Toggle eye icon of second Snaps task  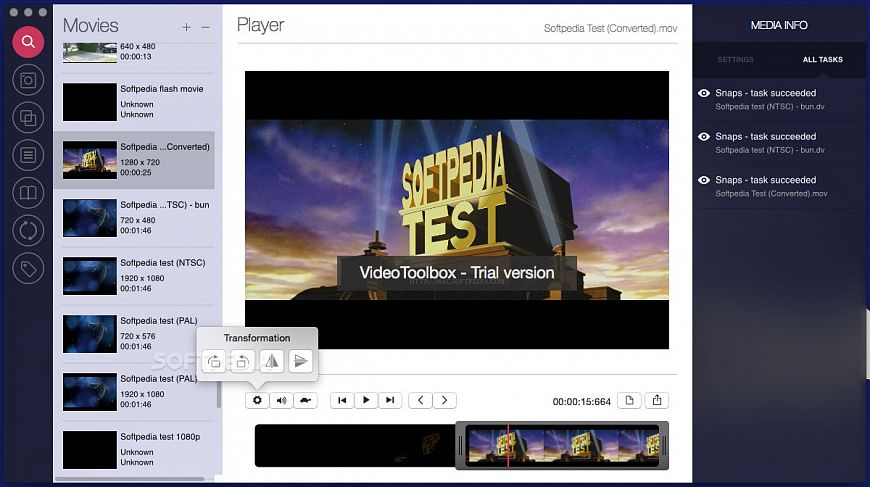click(704, 136)
